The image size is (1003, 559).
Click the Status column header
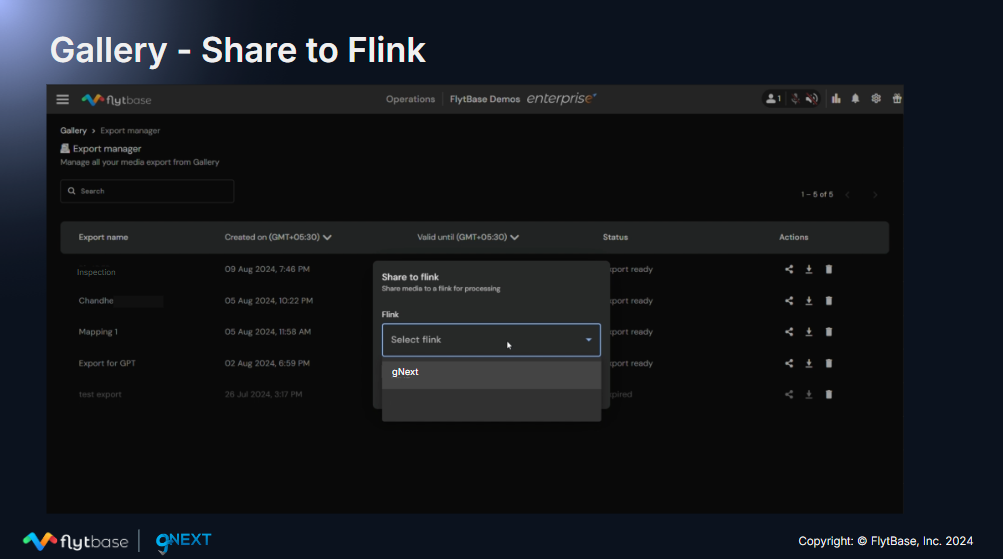click(615, 237)
